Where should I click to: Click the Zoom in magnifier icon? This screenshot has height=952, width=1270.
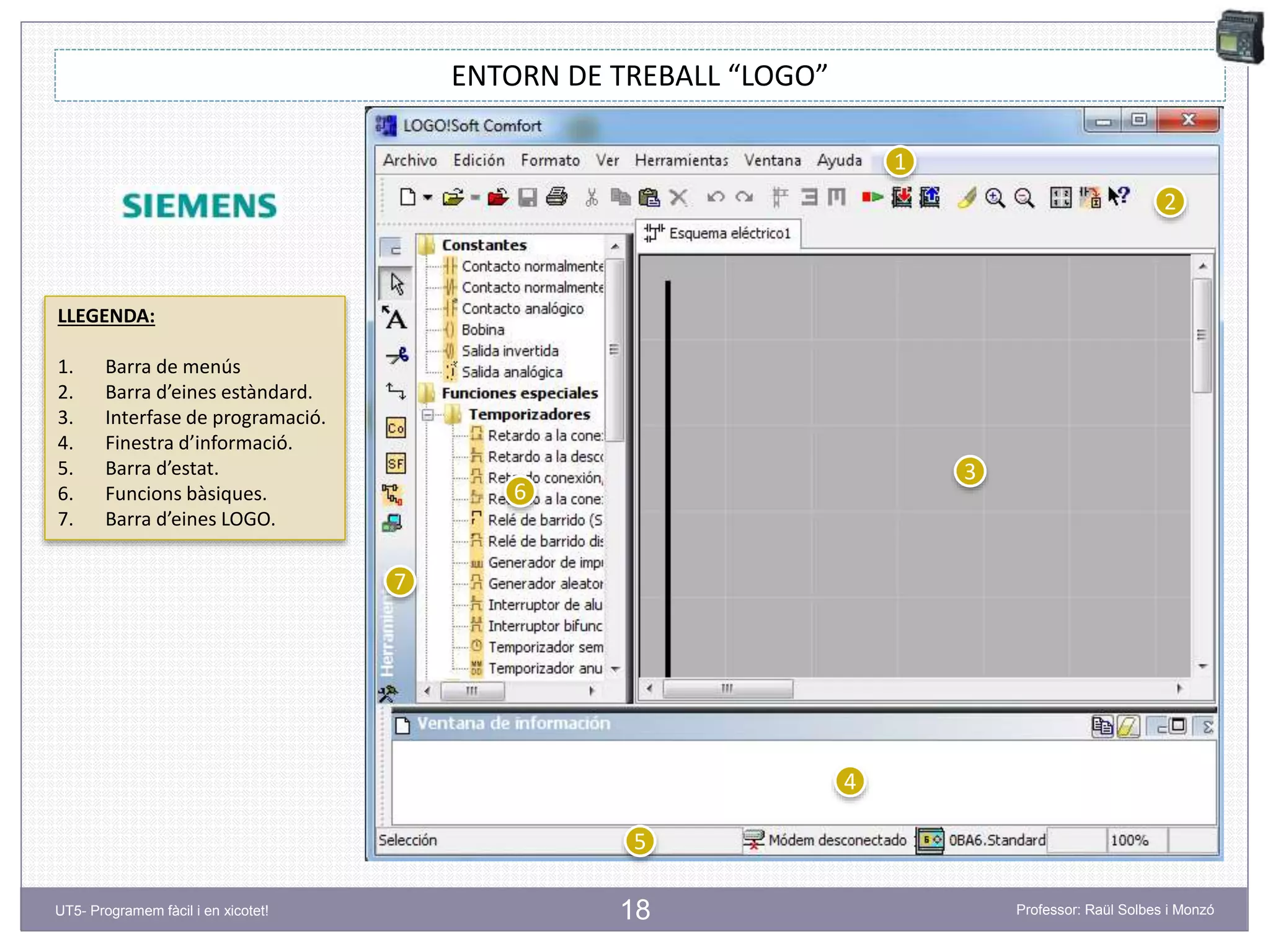tap(995, 198)
